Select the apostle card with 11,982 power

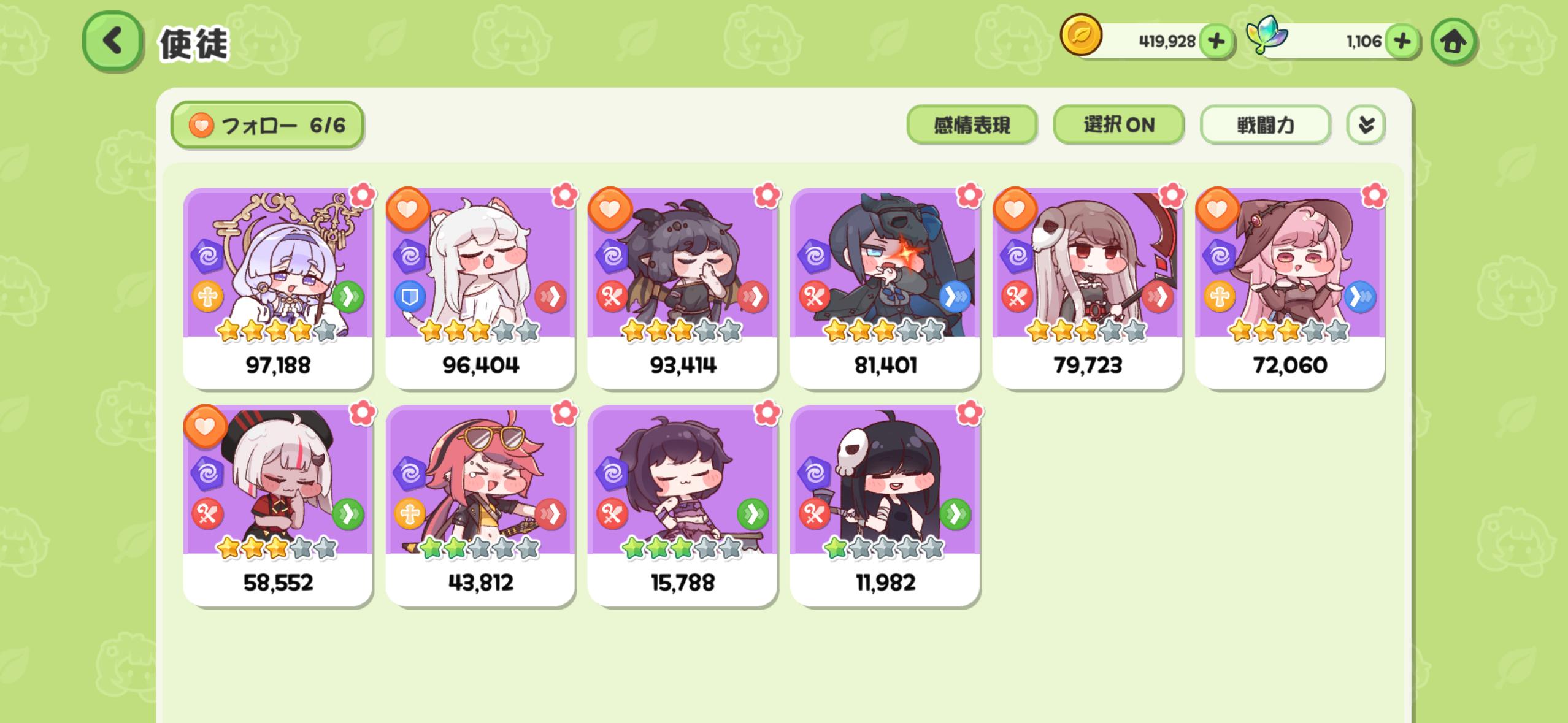pos(885,505)
